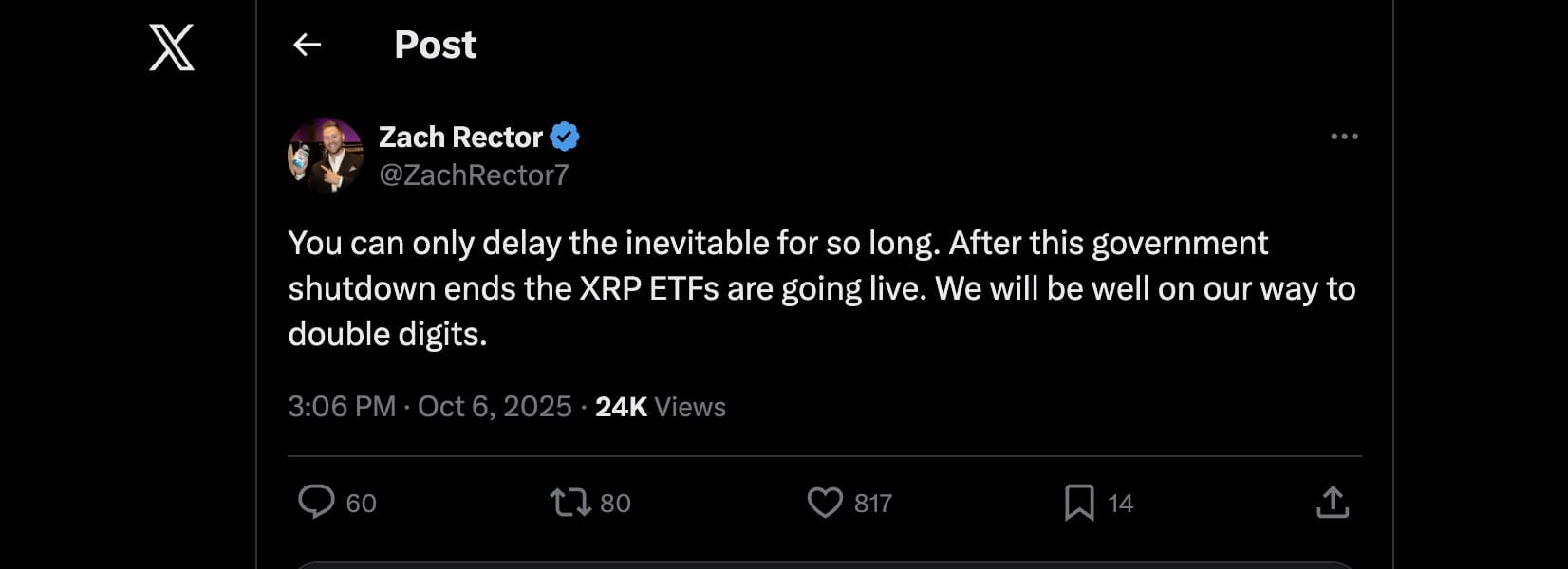
Task: Open the 24K Views analytics
Action: pyautogui.click(x=661, y=407)
